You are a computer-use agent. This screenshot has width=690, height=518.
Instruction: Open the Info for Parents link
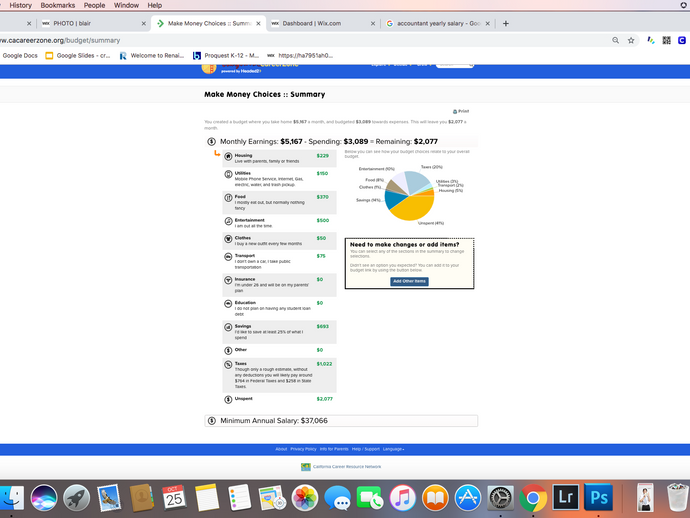[334, 449]
